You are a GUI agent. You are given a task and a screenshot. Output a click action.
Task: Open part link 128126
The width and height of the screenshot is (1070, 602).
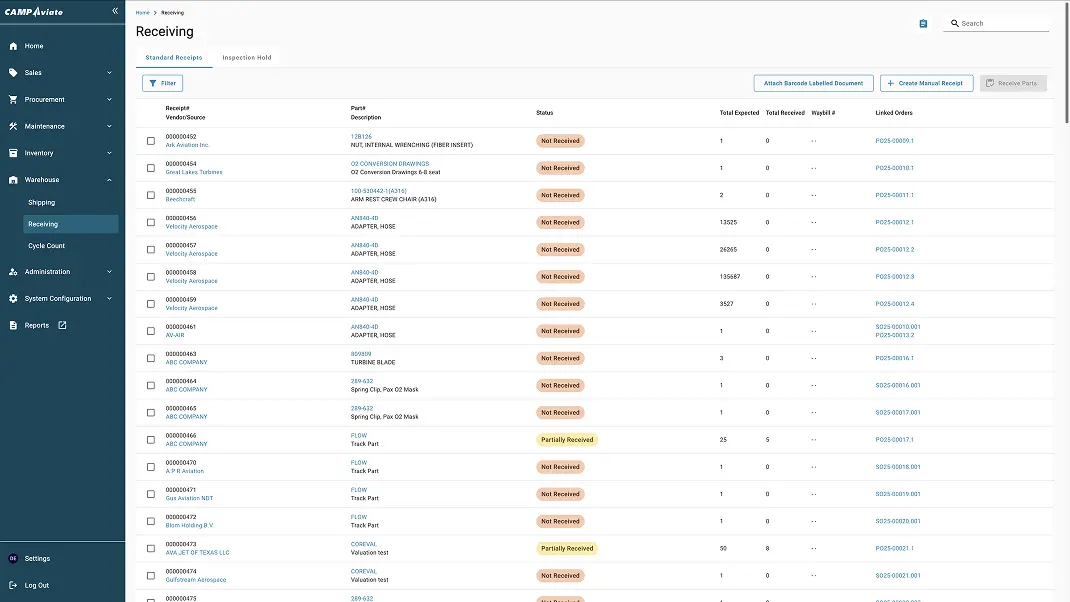pyautogui.click(x=361, y=137)
